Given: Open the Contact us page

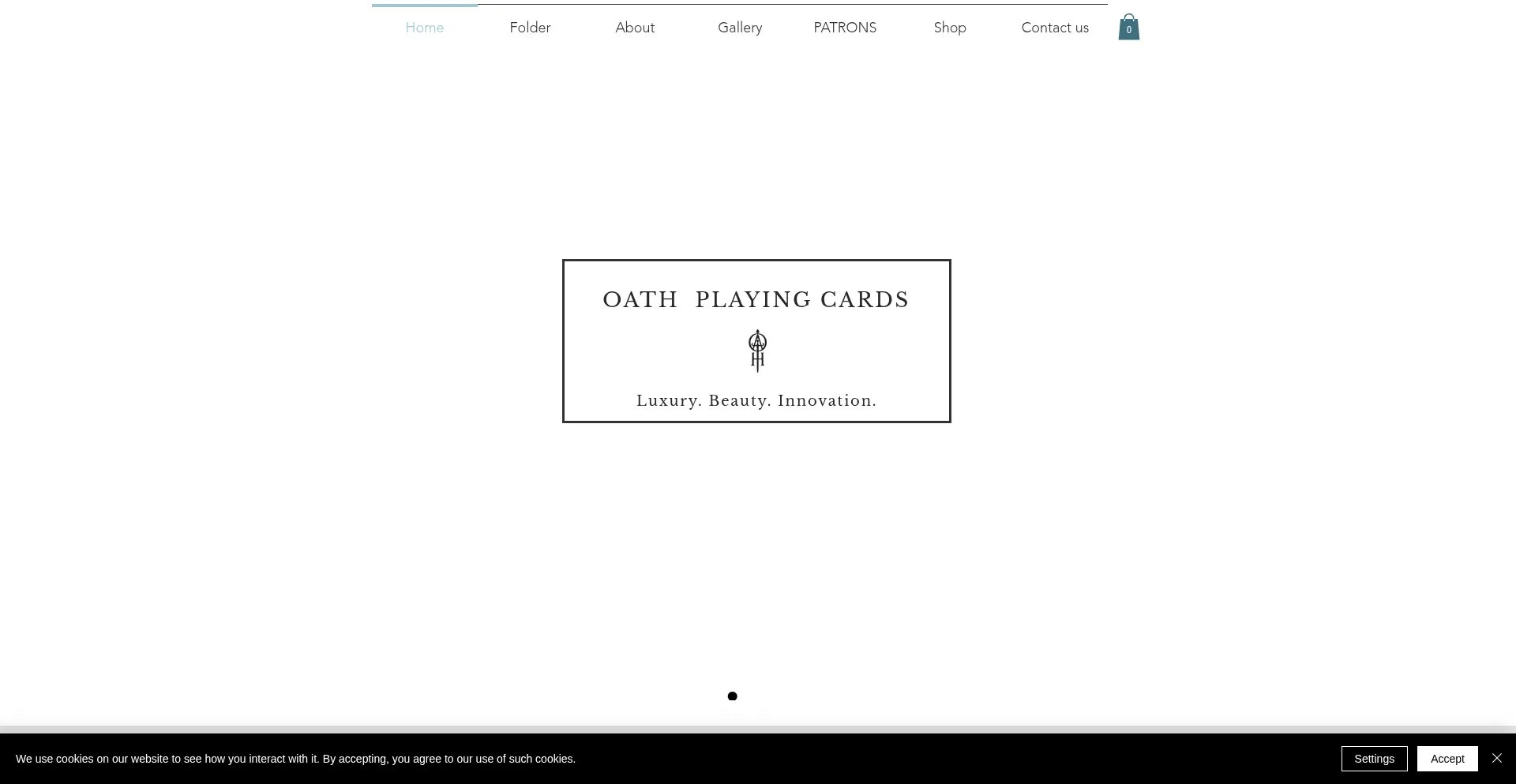Looking at the screenshot, I should [1055, 27].
